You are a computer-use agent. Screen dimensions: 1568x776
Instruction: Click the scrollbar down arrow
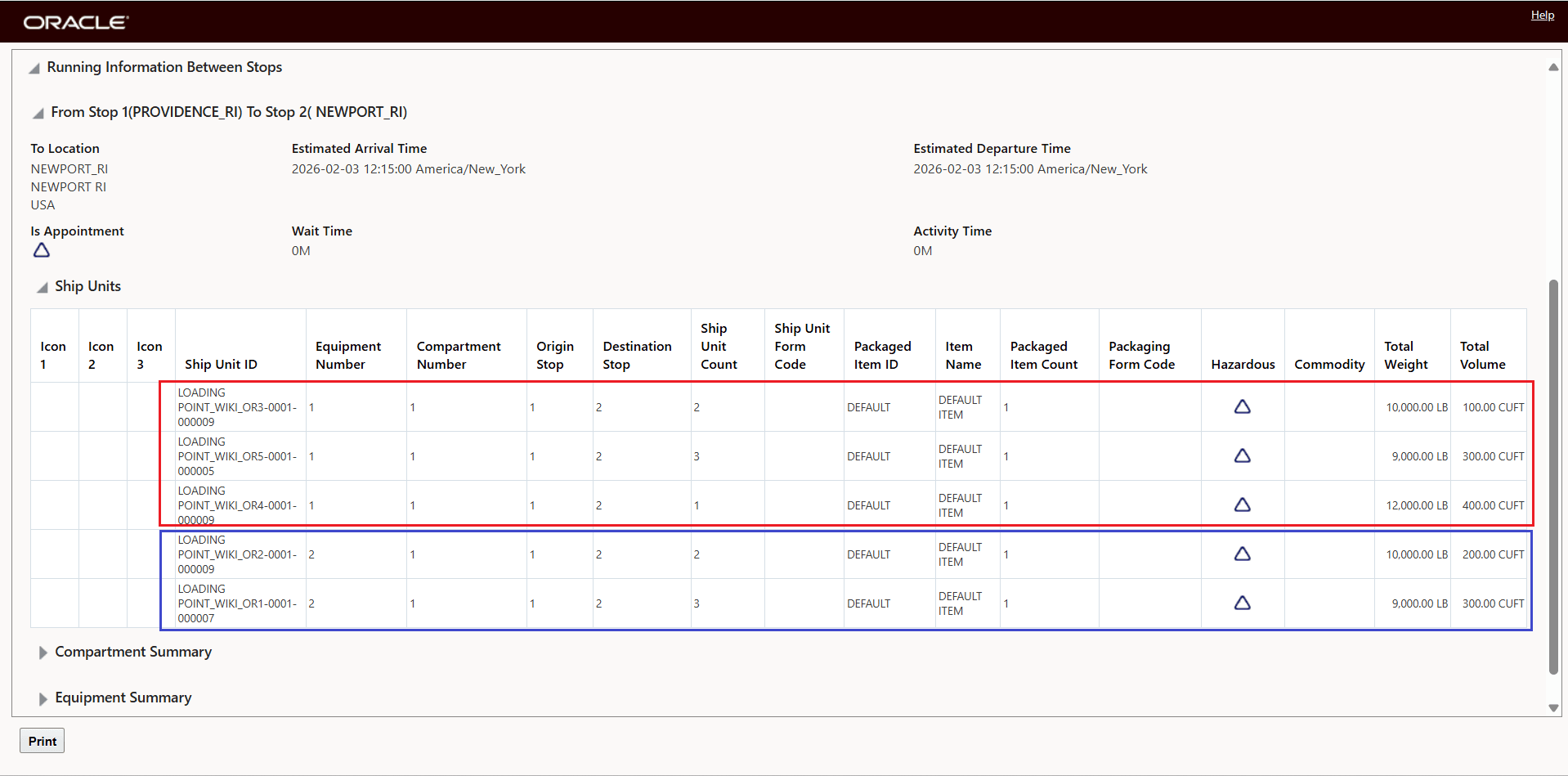(1552, 708)
